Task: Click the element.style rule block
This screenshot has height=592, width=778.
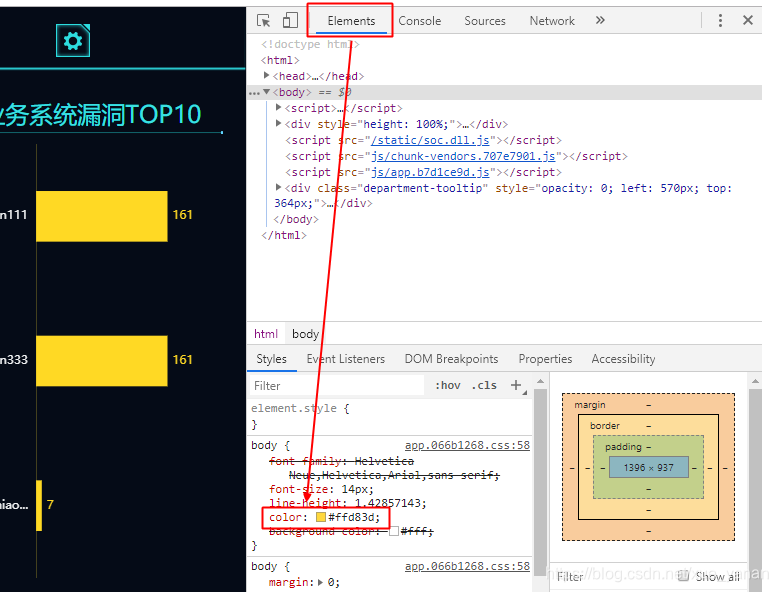Action: (x=389, y=416)
